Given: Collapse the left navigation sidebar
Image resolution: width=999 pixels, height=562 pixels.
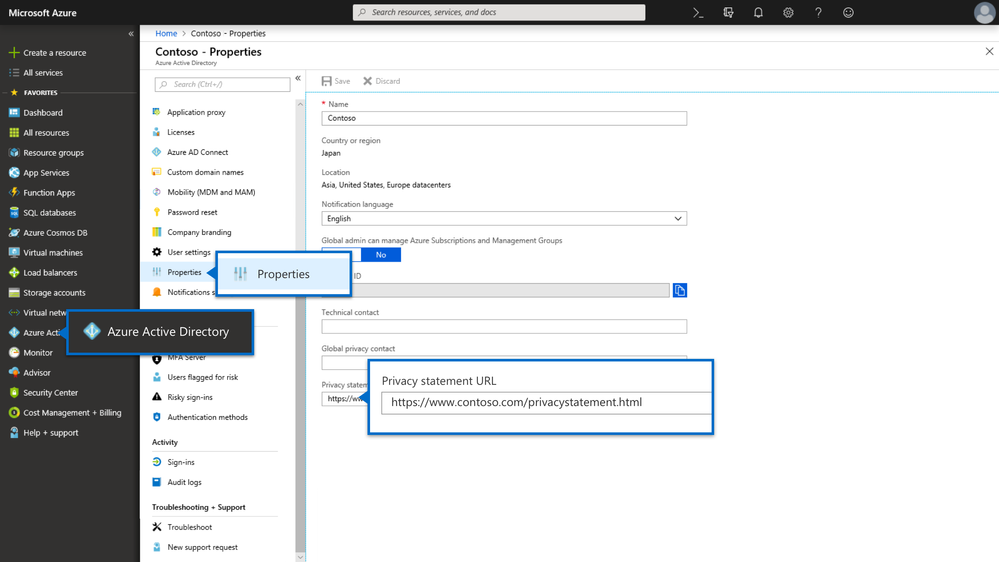Looking at the screenshot, I should (131, 34).
